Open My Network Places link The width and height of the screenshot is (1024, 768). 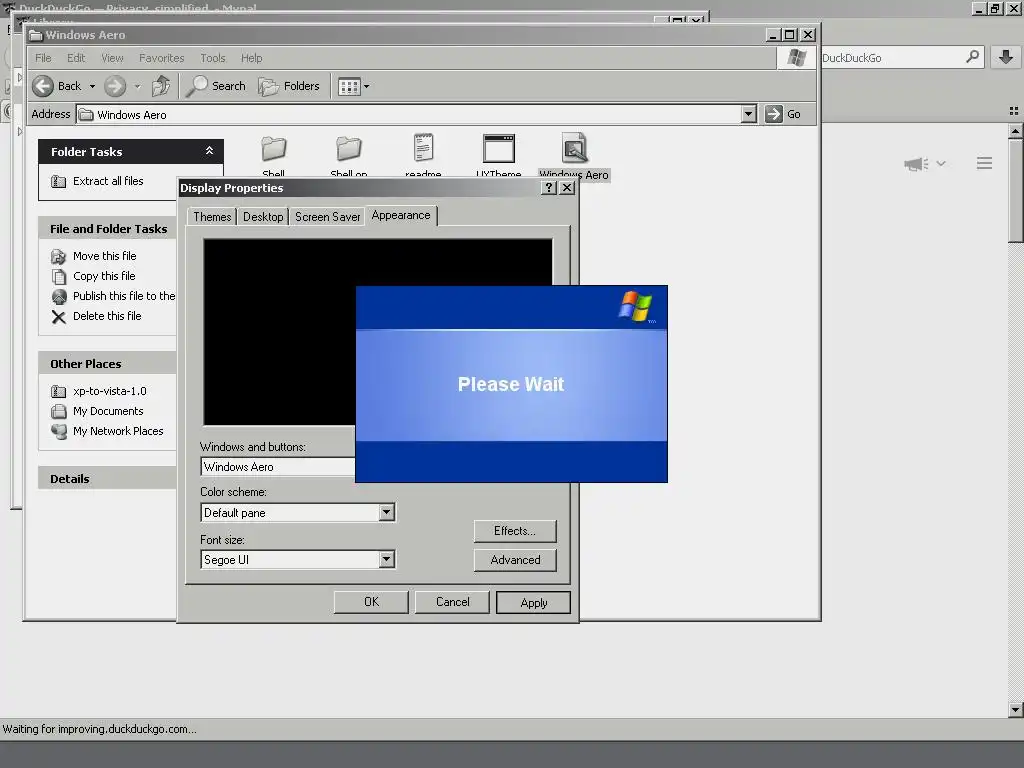[x=118, y=431]
